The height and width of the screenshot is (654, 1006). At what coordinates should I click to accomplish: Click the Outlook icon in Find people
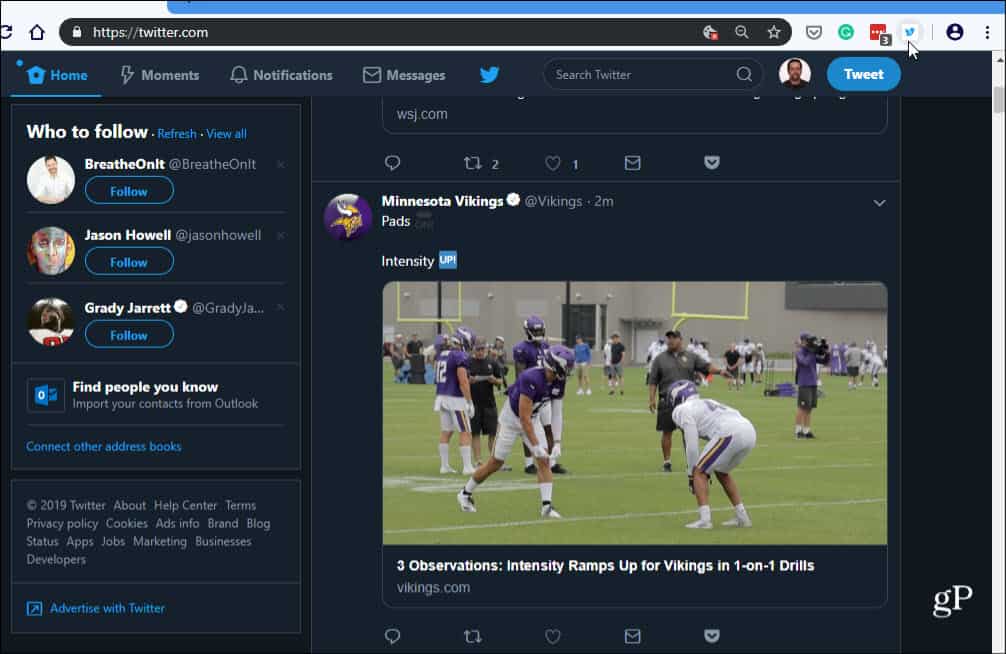tap(46, 395)
